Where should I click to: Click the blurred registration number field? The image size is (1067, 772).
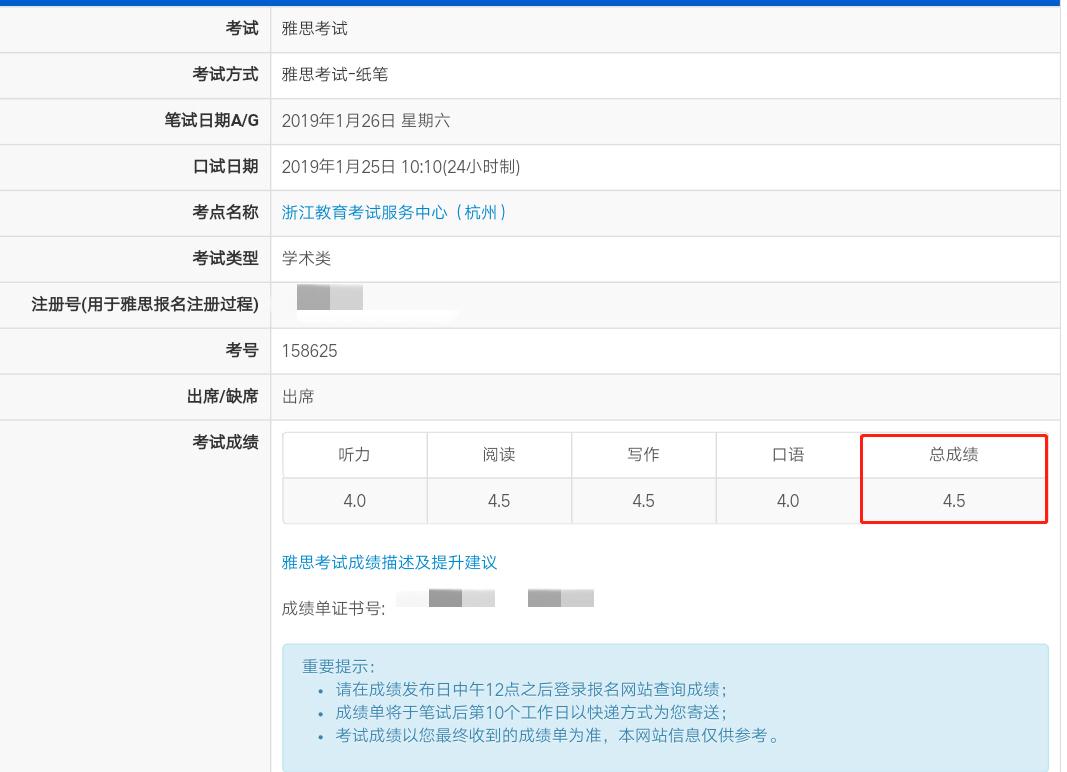coord(330,298)
